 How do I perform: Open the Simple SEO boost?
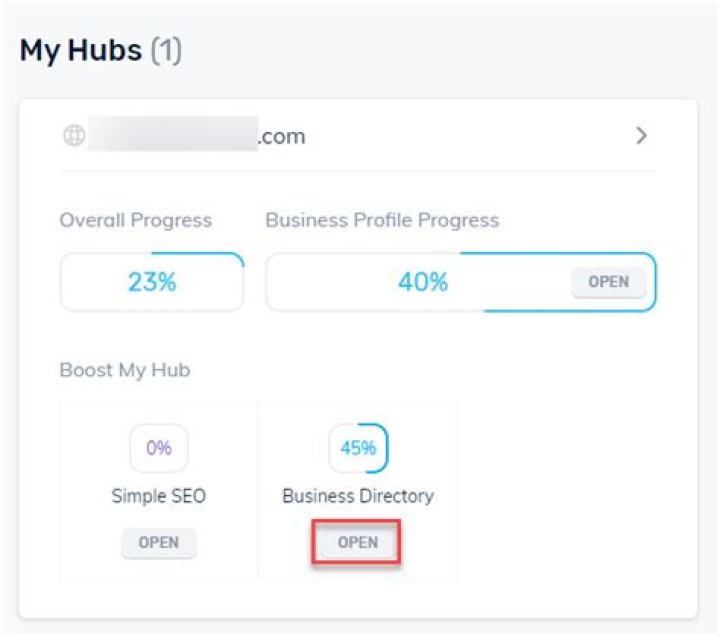[x=159, y=542]
